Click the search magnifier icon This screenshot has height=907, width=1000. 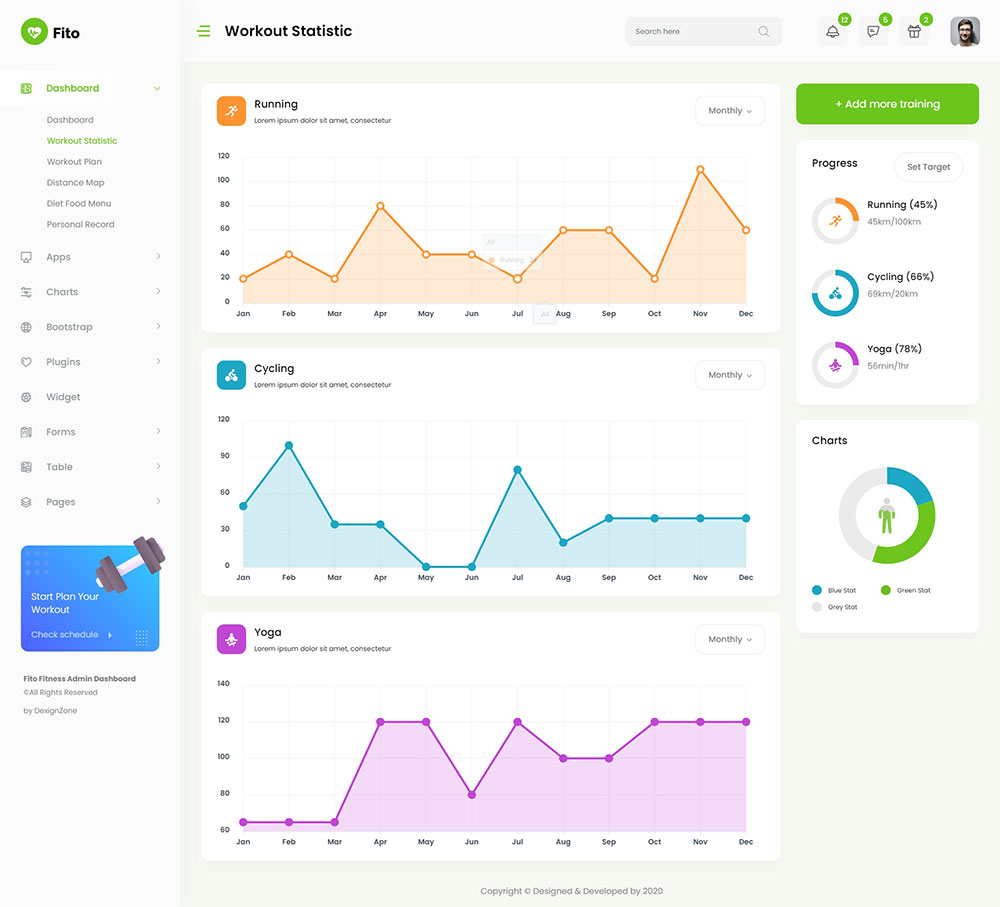point(764,31)
